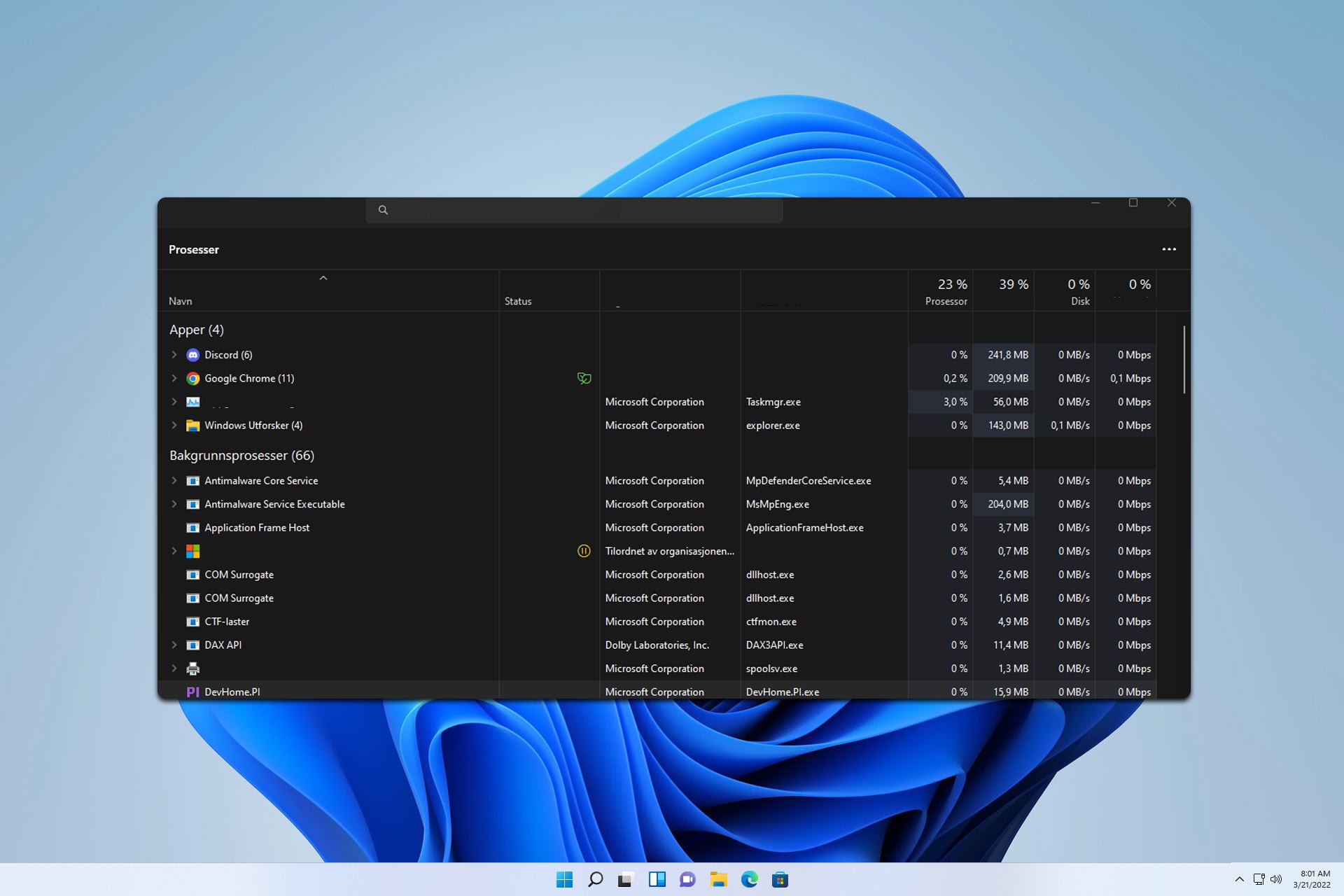The height and width of the screenshot is (896, 1344).
Task: Toggle pause on the Windows Store process
Action: [x=583, y=551]
